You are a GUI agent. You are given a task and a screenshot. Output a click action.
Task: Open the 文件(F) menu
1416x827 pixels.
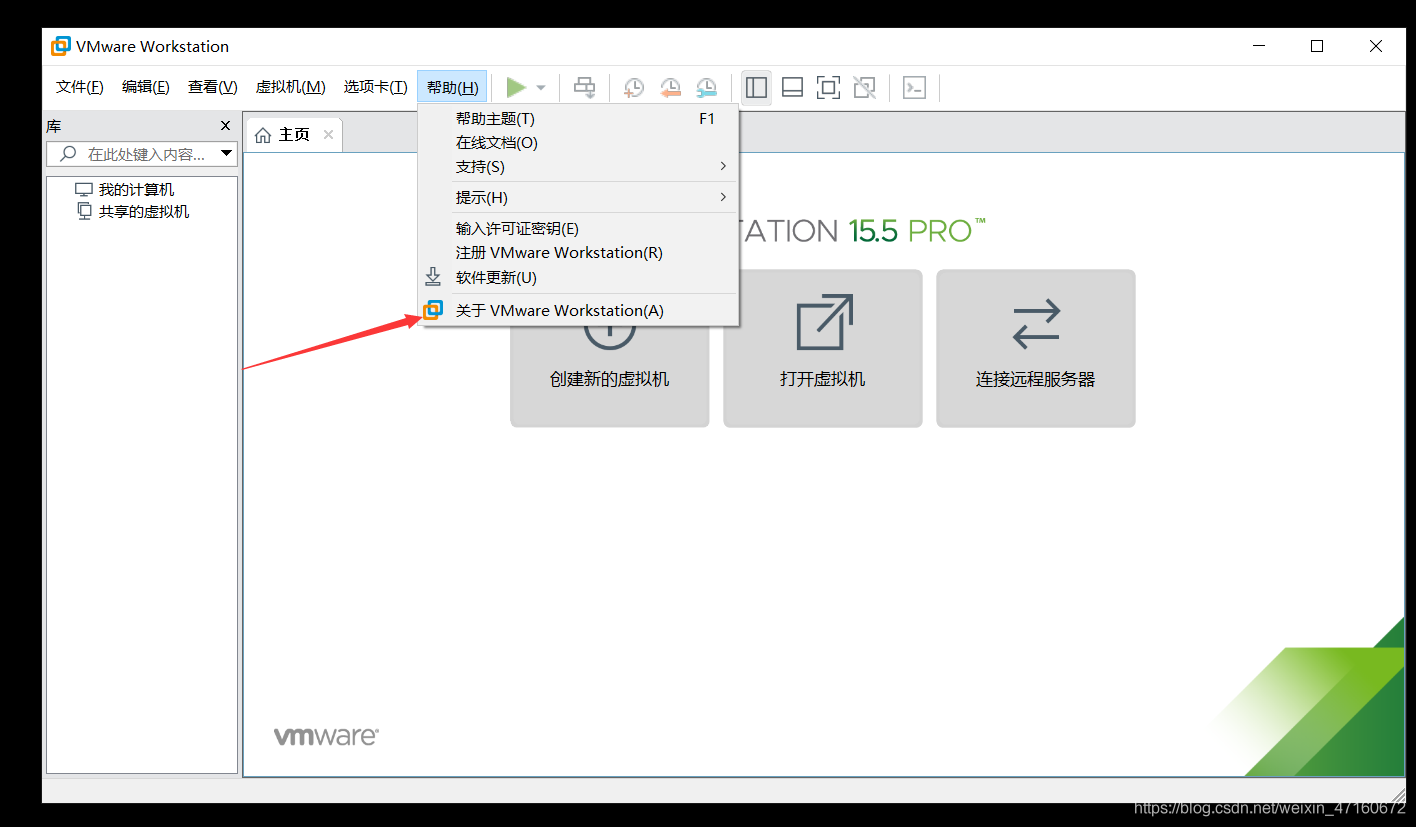tap(80, 87)
